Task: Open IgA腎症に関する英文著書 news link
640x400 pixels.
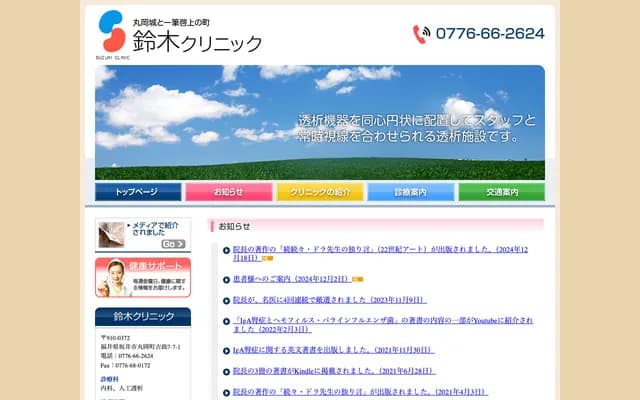Action: click(333, 350)
